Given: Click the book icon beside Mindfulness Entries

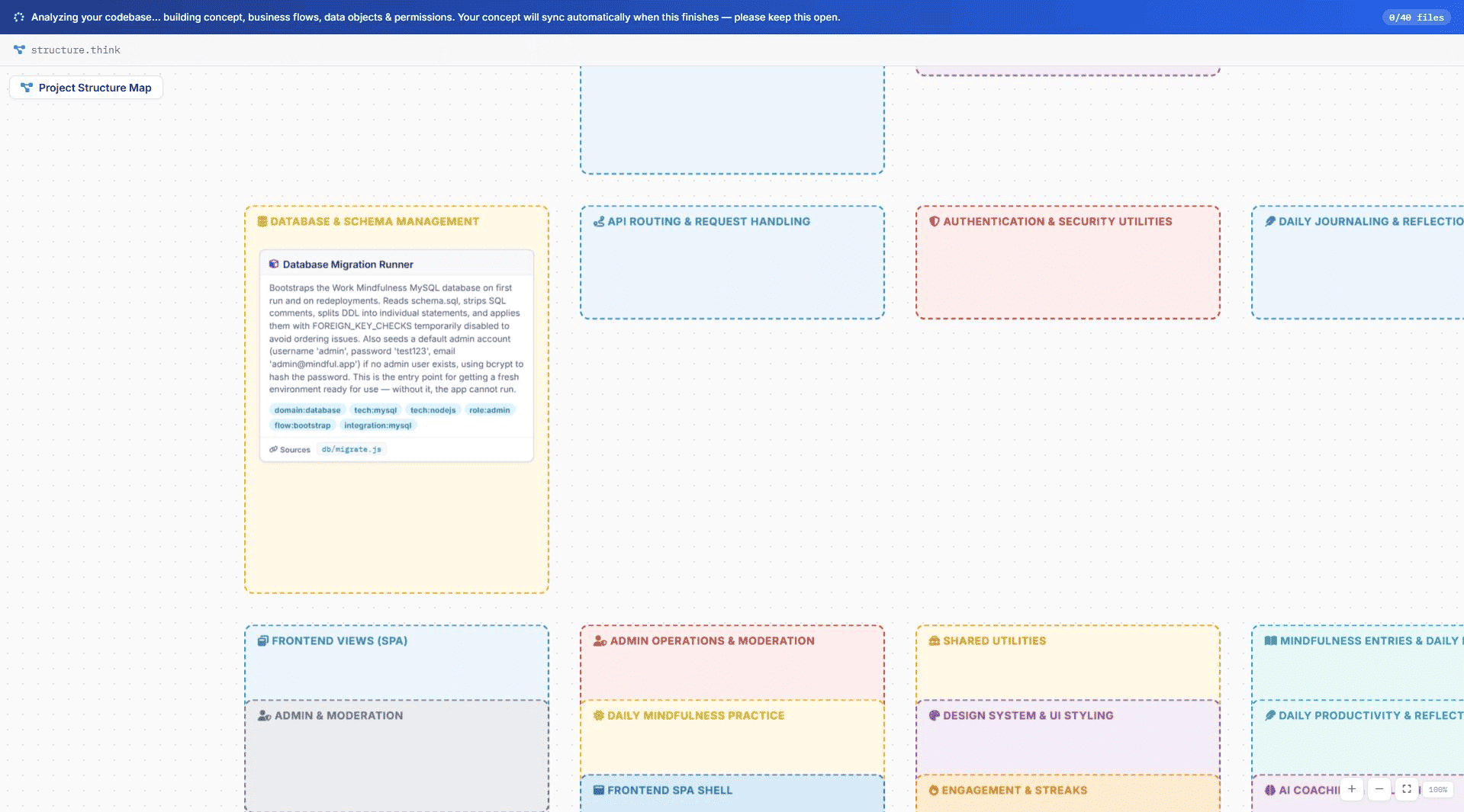Looking at the screenshot, I should pyautogui.click(x=1270, y=640).
